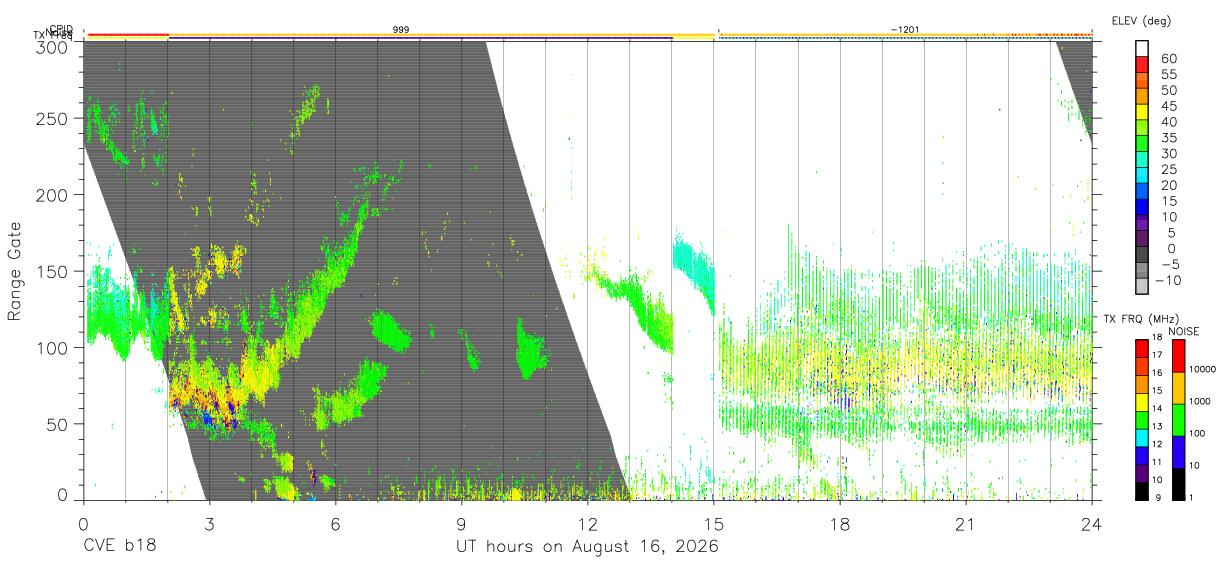Click the blue swatch in NOISE color bar

point(1178,451)
